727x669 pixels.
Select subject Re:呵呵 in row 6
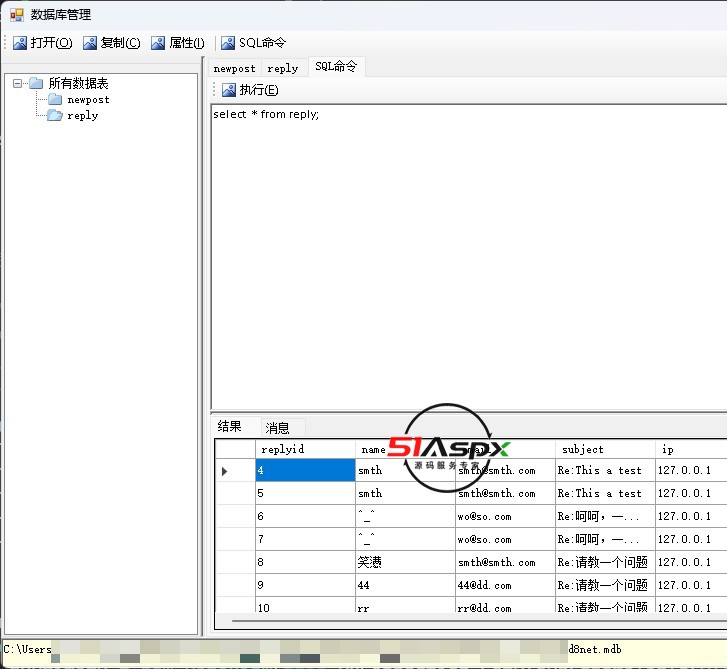[x=605, y=516]
